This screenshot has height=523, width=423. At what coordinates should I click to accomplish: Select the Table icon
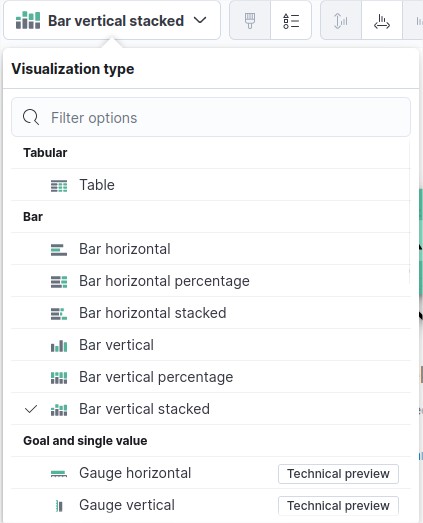click(59, 185)
